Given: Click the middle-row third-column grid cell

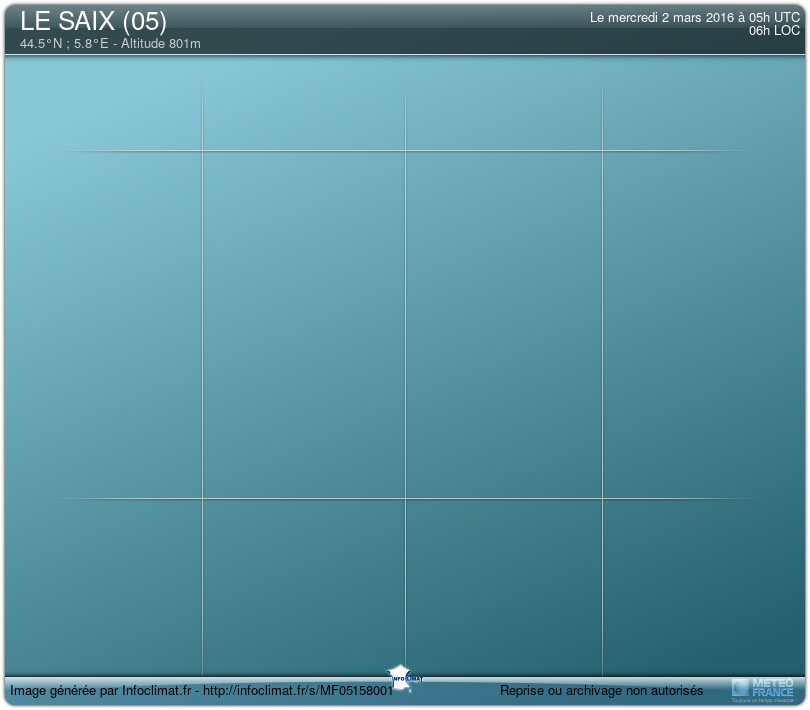Looking at the screenshot, I should tap(504, 324).
